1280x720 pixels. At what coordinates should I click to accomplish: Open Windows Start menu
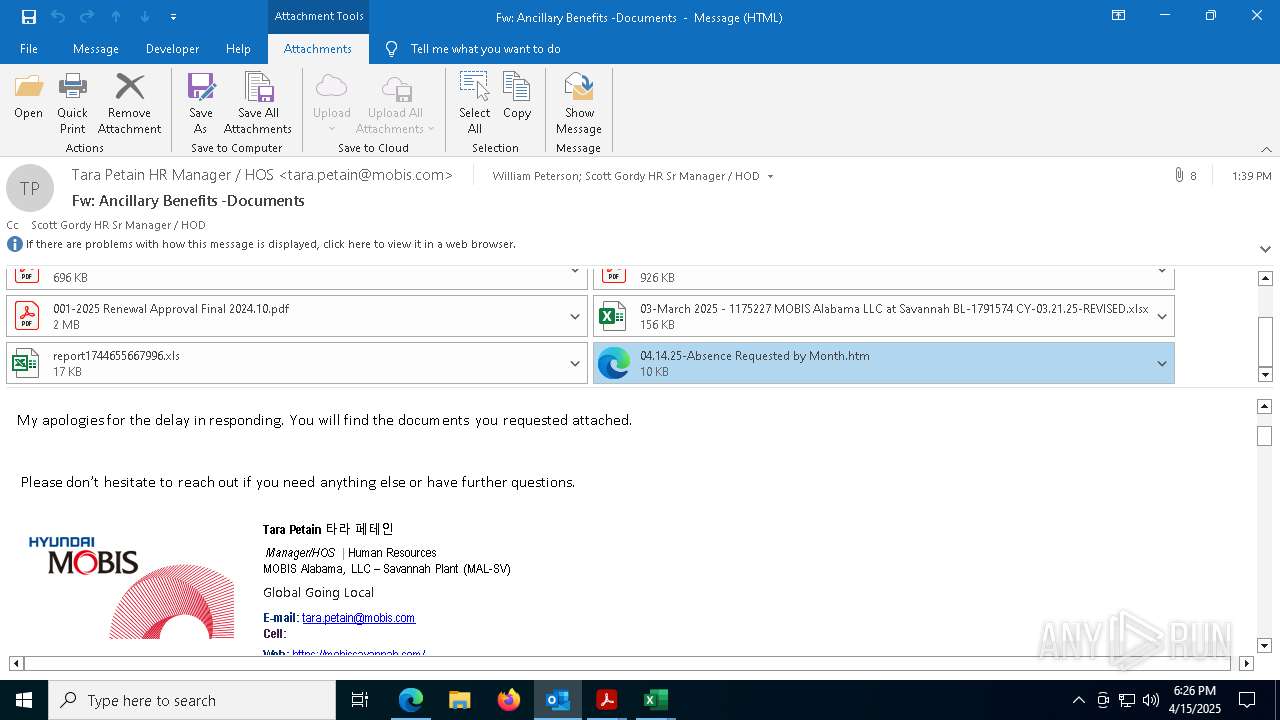point(24,700)
